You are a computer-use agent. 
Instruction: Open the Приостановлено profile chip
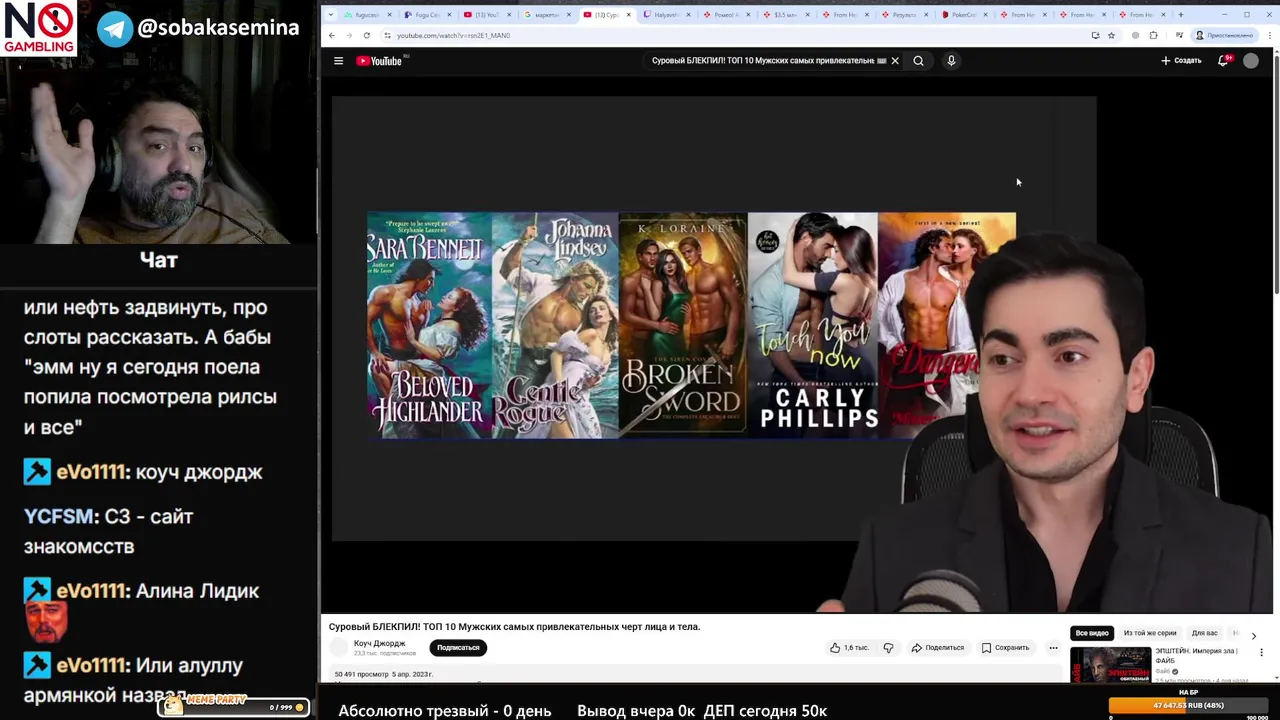point(1225,35)
